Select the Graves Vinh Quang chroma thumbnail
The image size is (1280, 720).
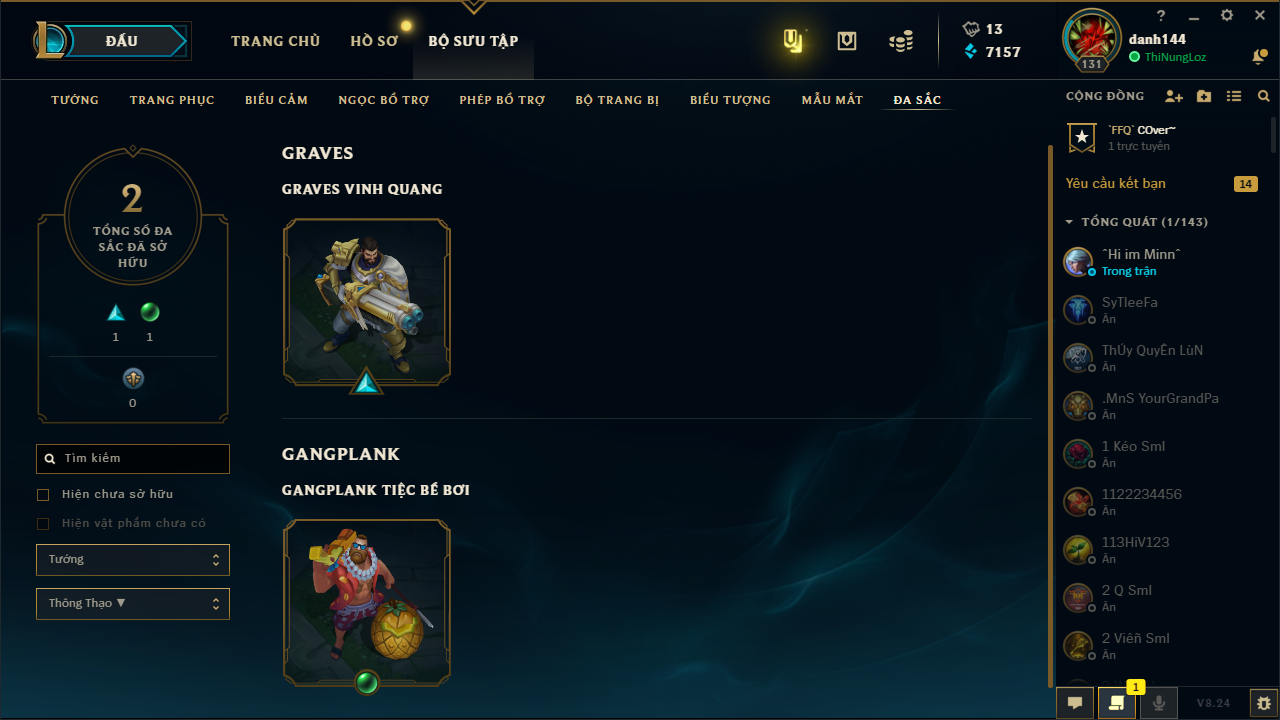367,302
